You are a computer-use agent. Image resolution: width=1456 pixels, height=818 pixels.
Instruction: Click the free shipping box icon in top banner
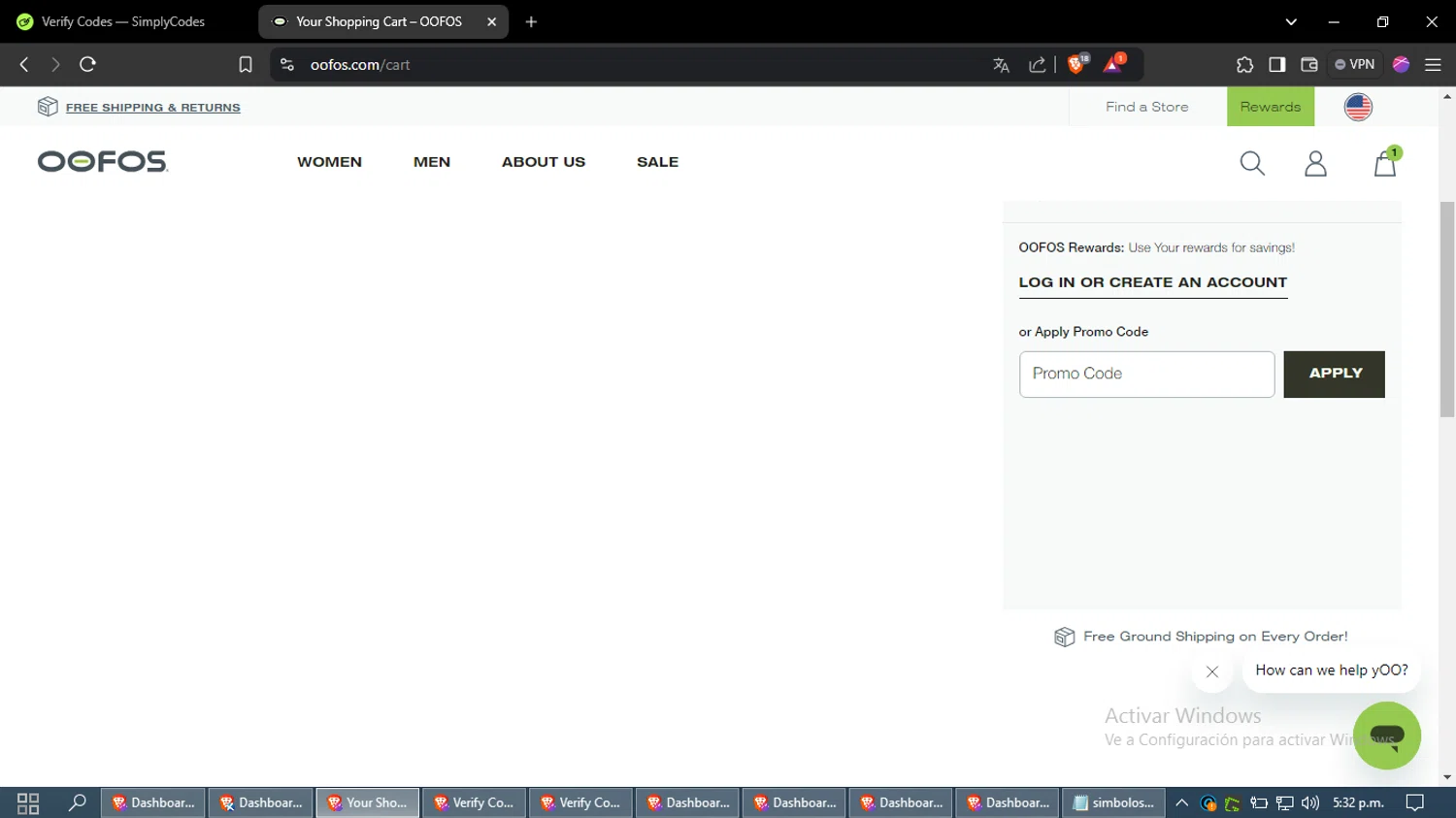pyautogui.click(x=48, y=107)
